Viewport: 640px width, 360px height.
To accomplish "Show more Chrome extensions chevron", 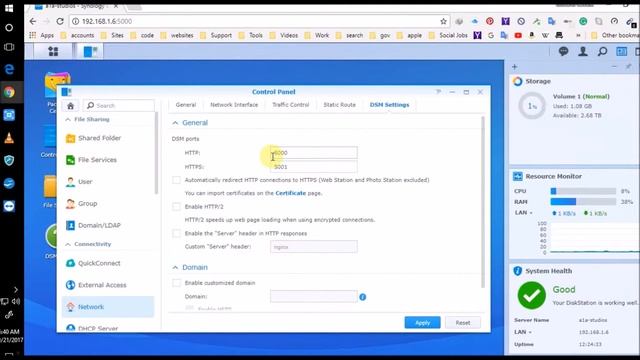I will pyautogui.click(x=578, y=36).
